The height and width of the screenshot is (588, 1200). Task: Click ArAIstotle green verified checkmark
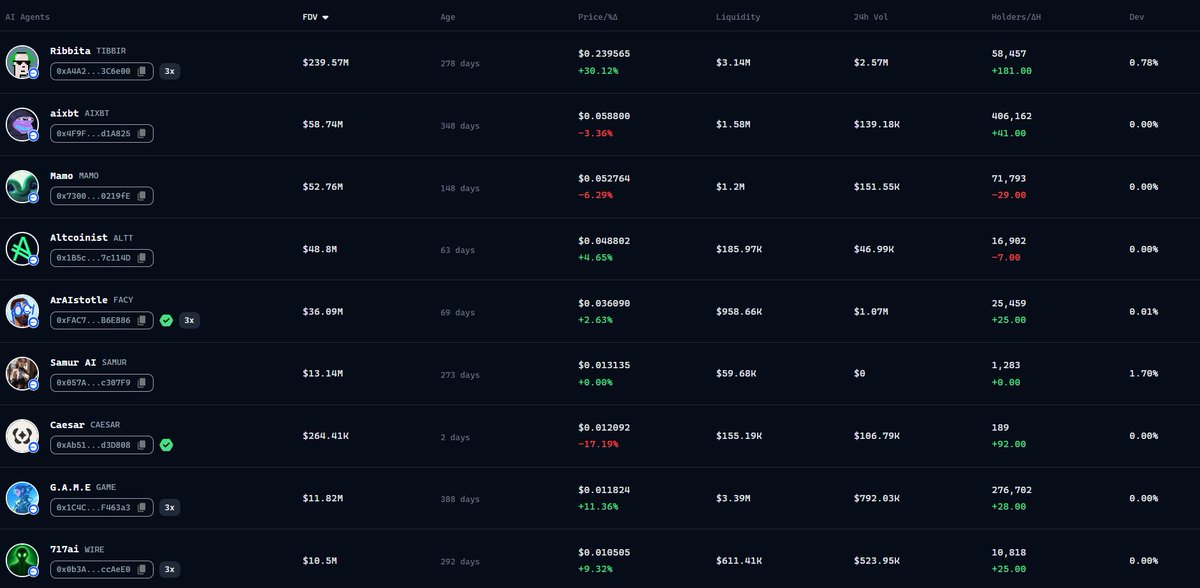pos(166,320)
